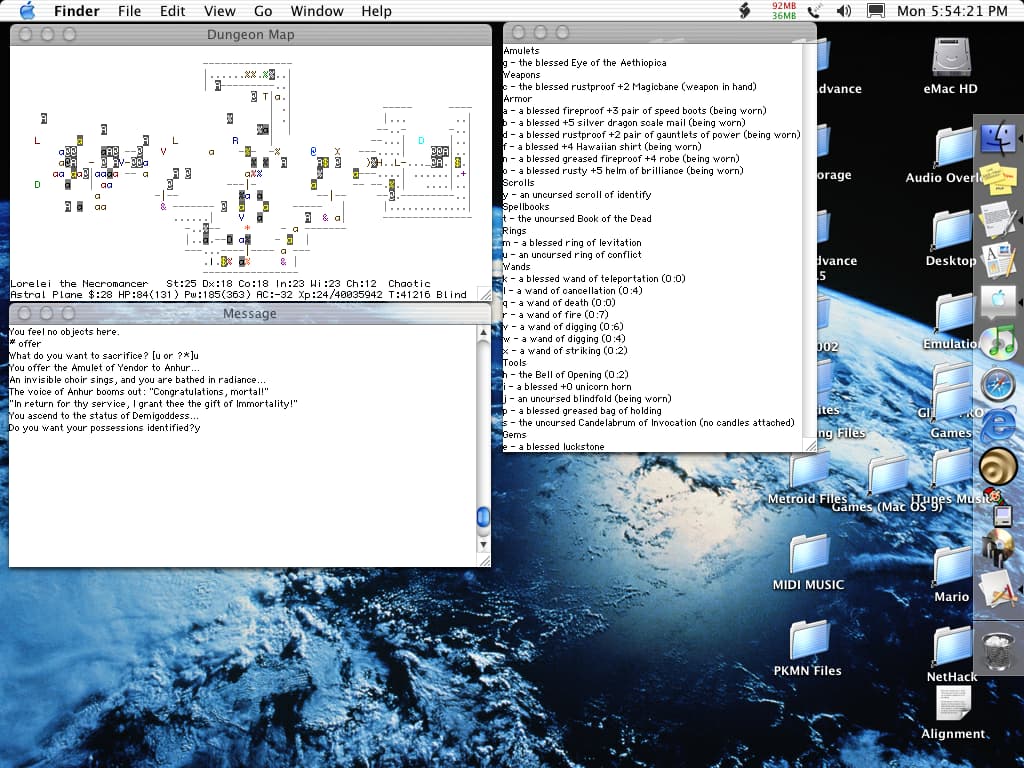This screenshot has height=768, width=1024.
Task: Open the Finder menu
Action: tap(76, 11)
